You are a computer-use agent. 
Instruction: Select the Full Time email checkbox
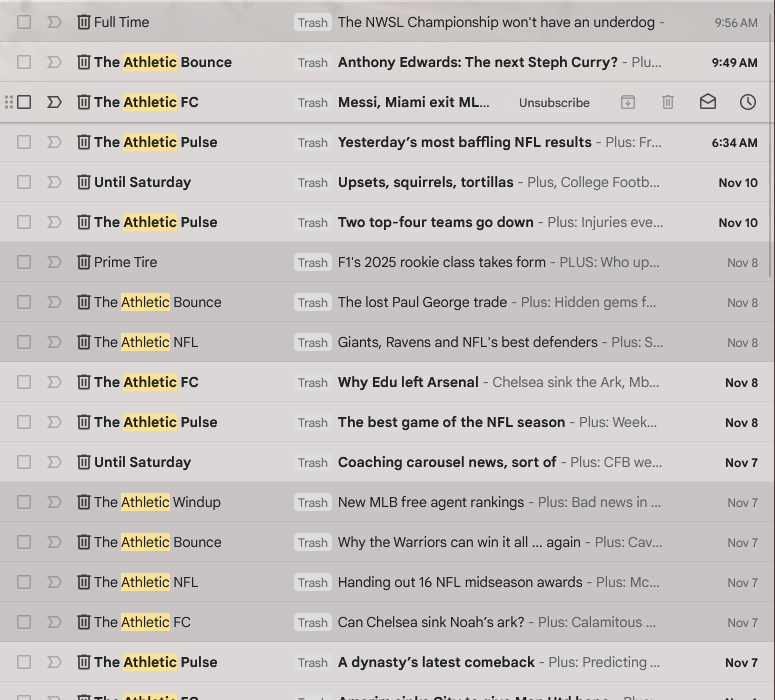point(24,22)
